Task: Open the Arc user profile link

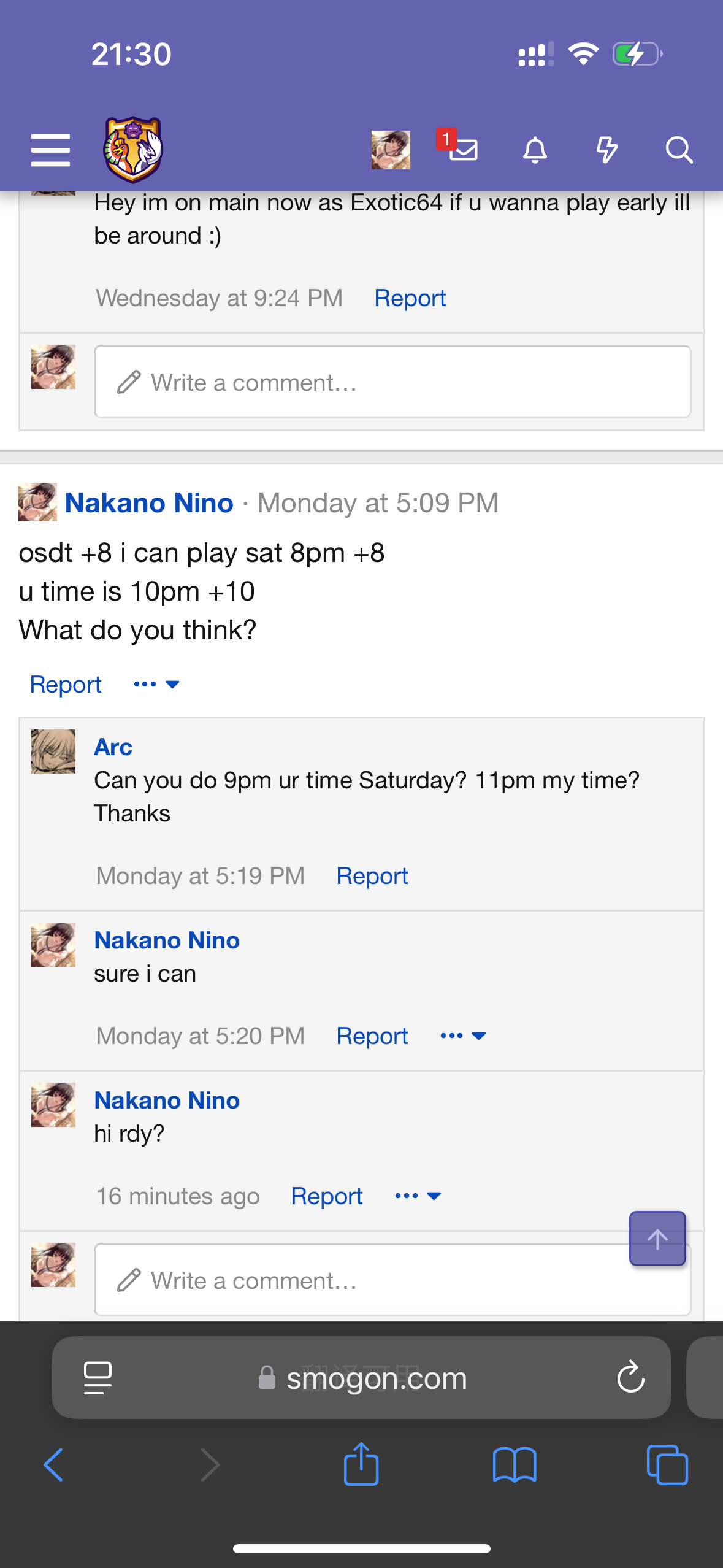Action: pyautogui.click(x=113, y=747)
